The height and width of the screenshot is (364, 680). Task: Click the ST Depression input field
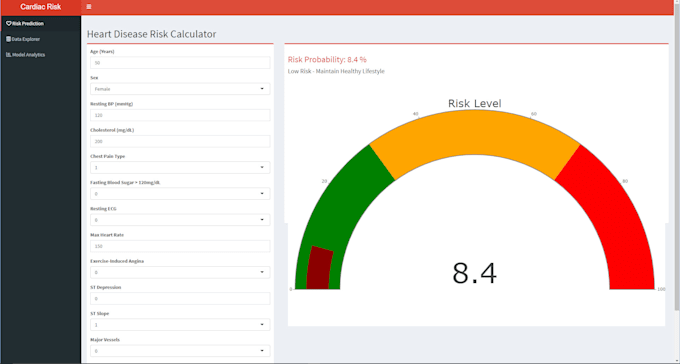pyautogui.click(x=180, y=298)
